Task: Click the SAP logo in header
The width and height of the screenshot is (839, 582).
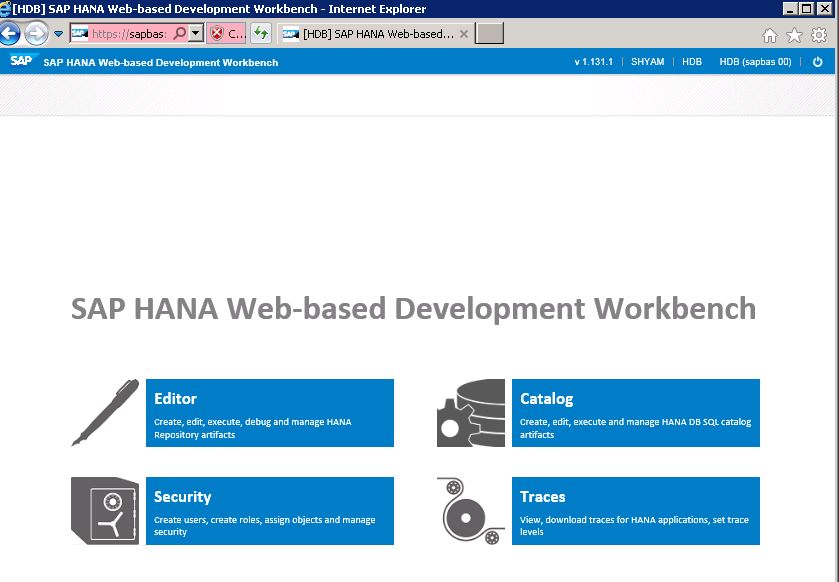Action: point(21,60)
